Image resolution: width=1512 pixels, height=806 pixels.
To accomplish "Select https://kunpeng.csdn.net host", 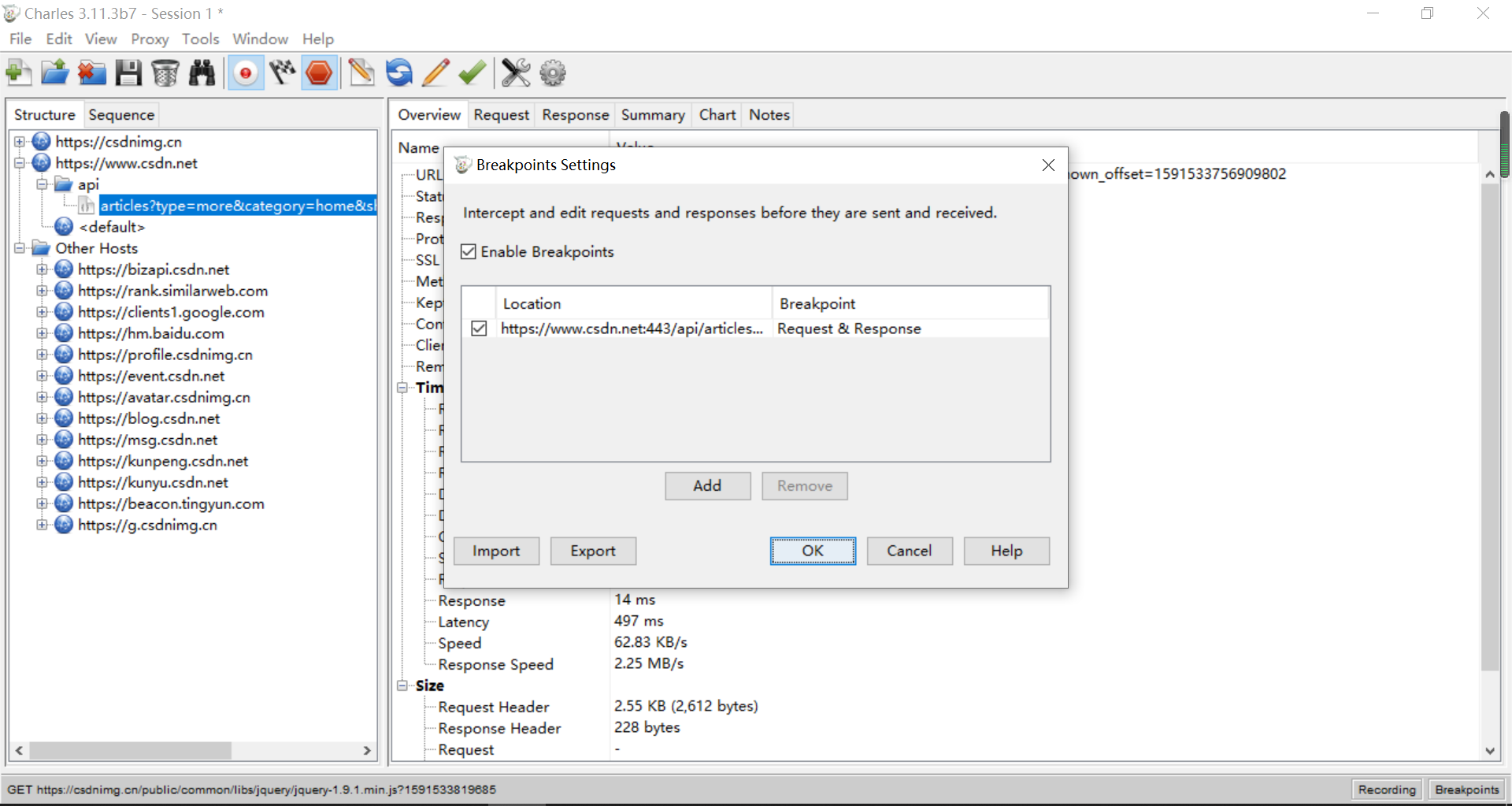I will click(x=163, y=461).
